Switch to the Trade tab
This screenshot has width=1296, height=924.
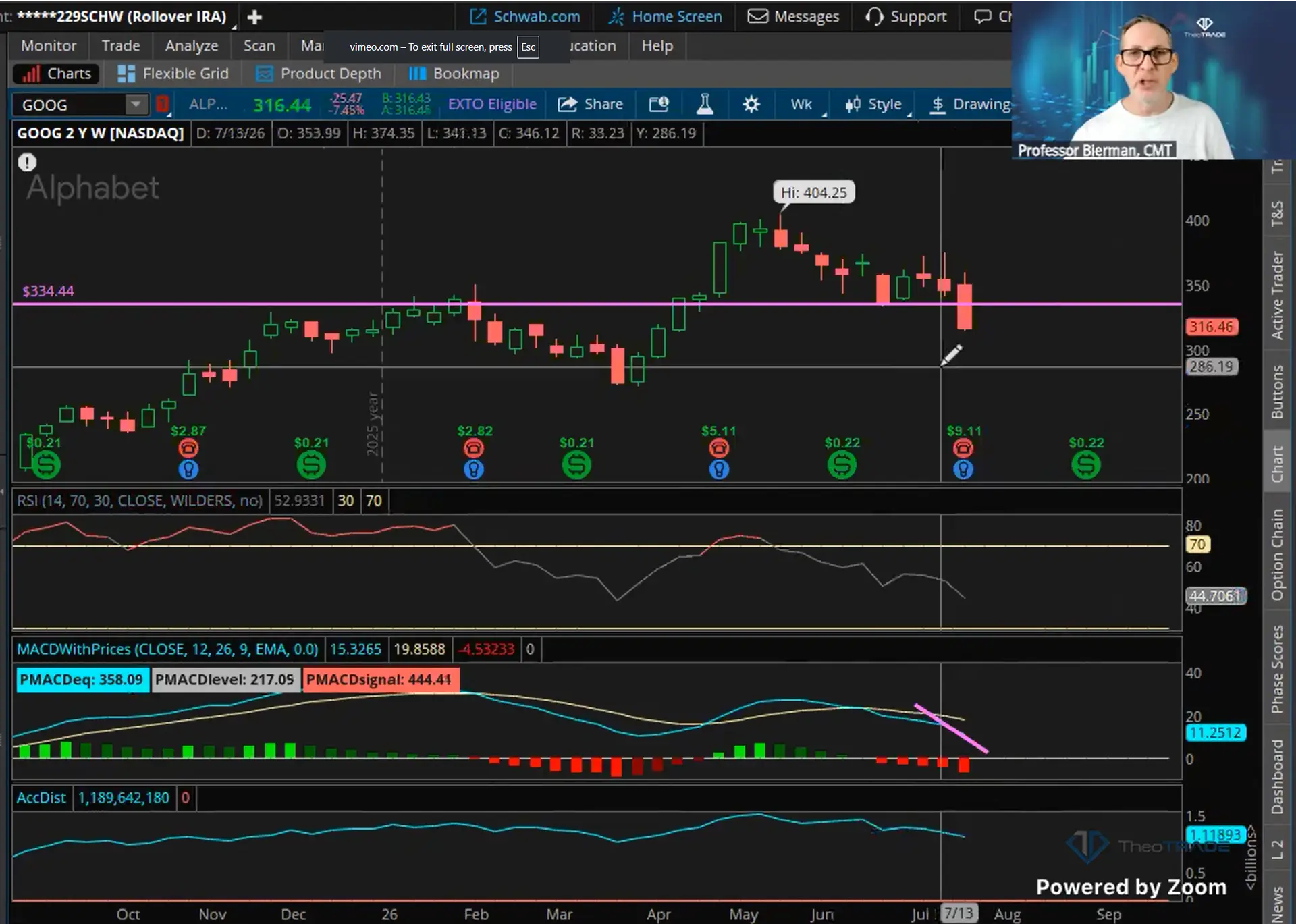pos(121,46)
